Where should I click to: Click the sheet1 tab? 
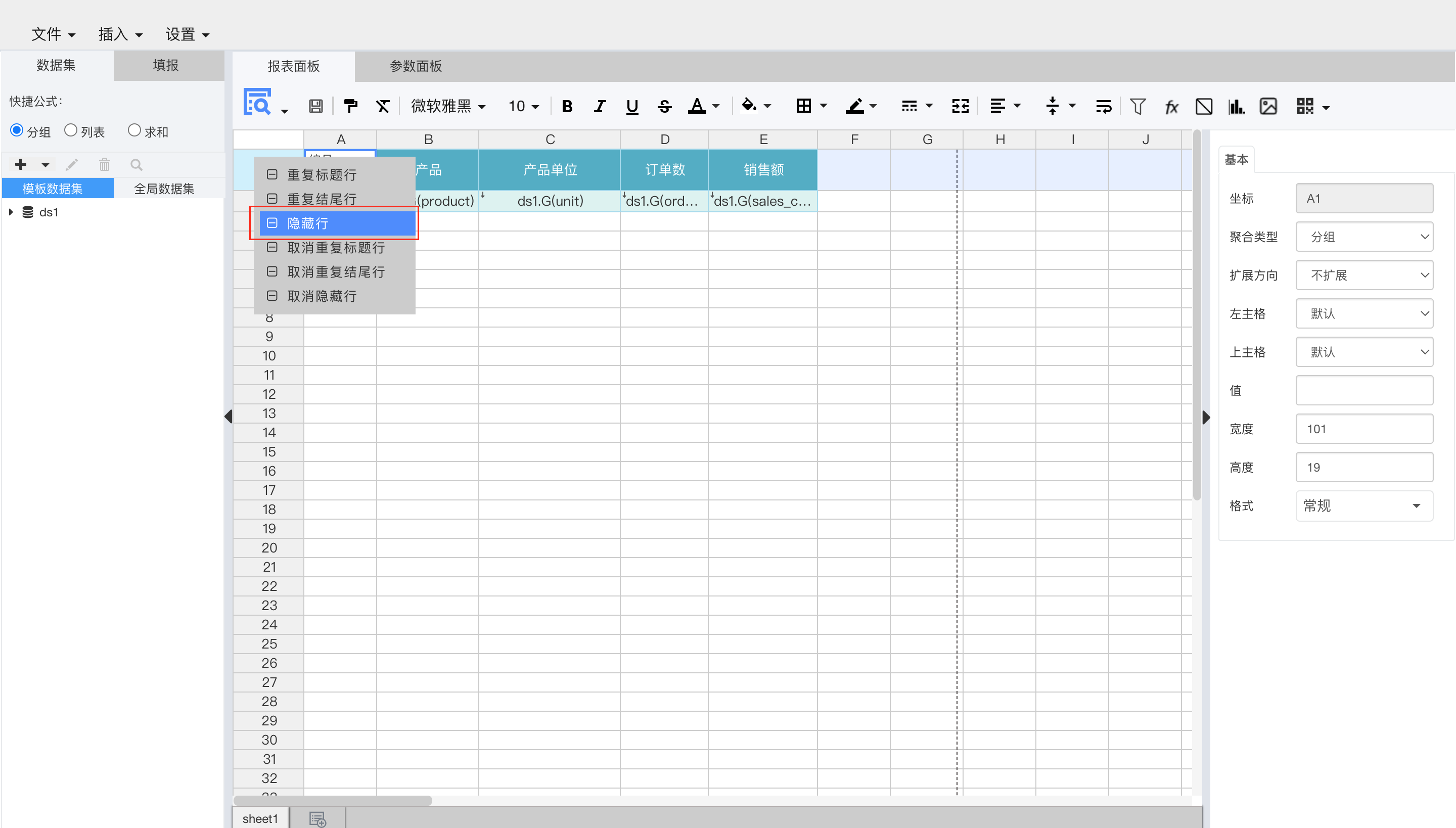[260, 818]
